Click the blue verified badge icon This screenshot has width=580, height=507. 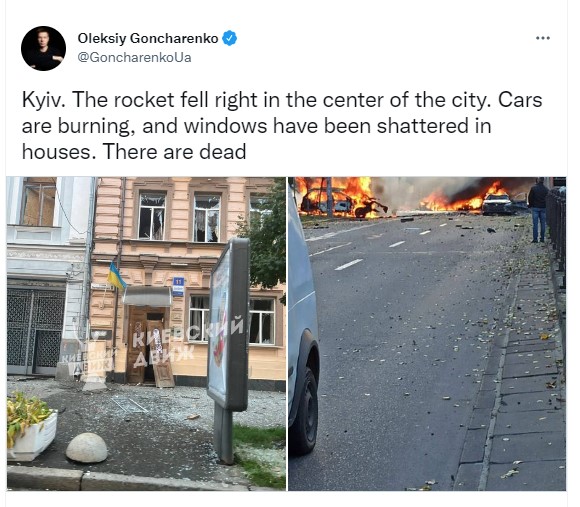point(229,38)
